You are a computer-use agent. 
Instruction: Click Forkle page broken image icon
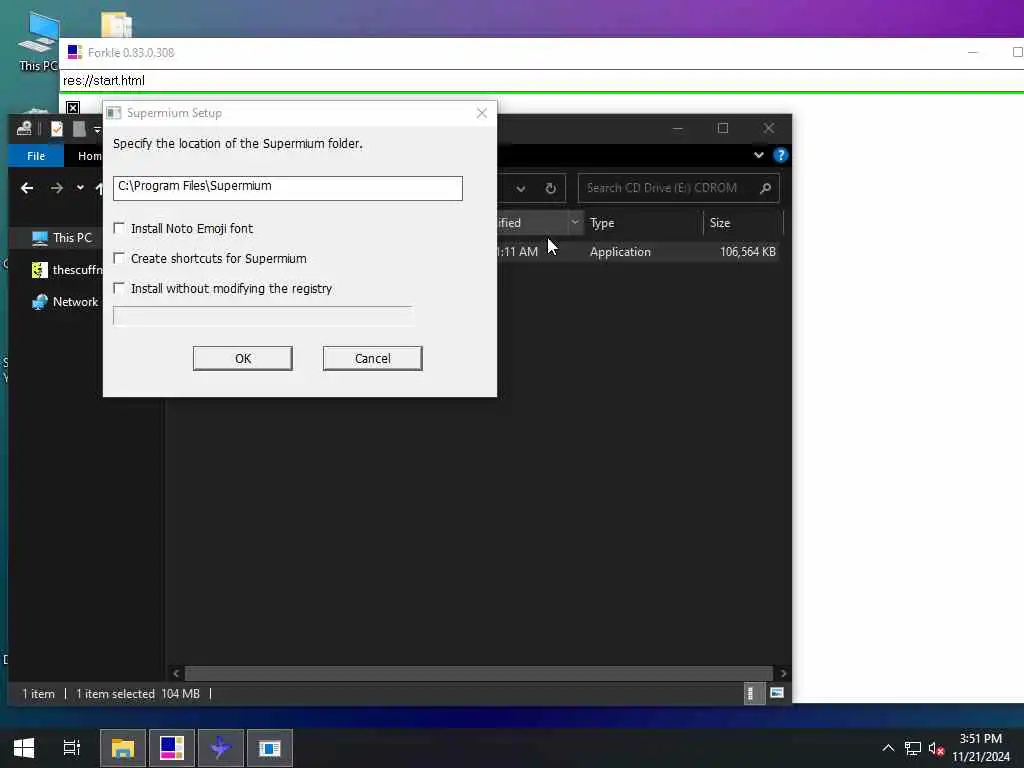click(x=72, y=107)
